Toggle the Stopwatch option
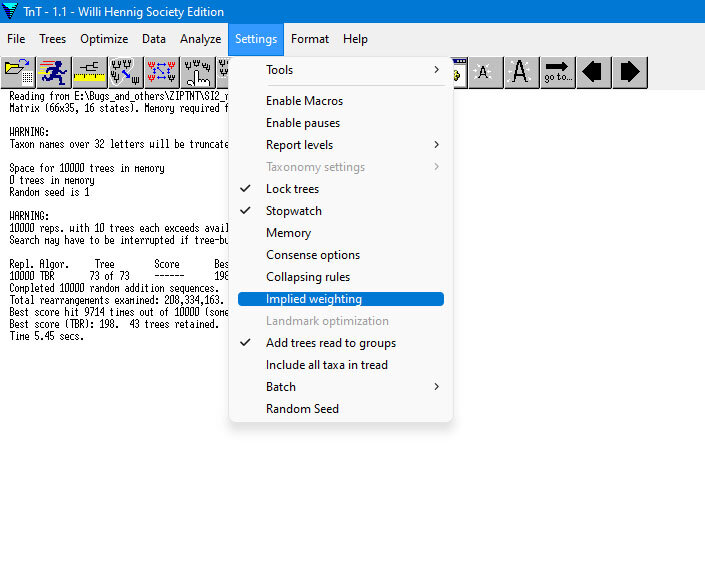This screenshot has height=566, width=705. (341, 211)
